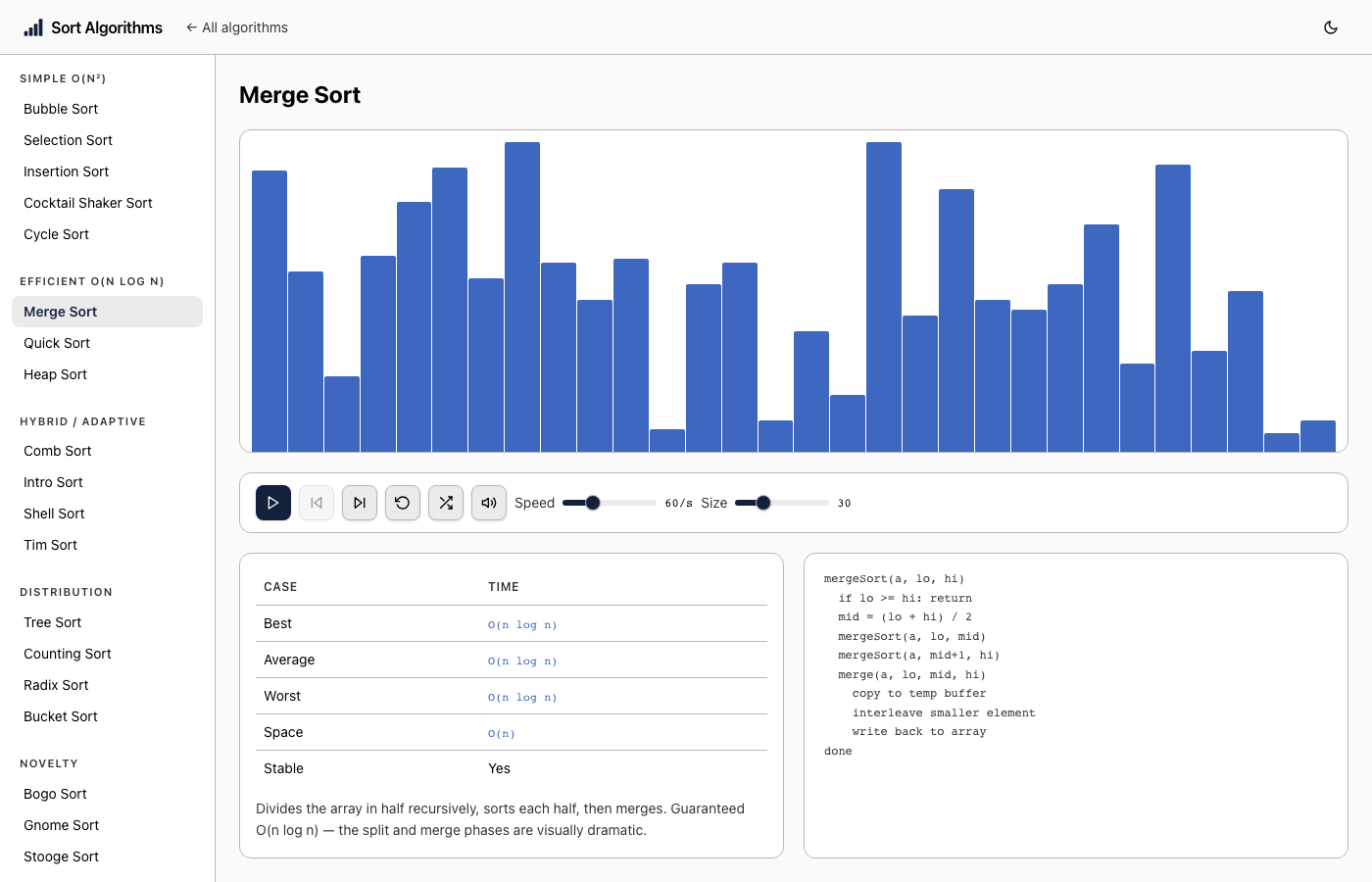Click the Average case row label
Viewport: 1372px width, 882px height.
[x=289, y=660]
